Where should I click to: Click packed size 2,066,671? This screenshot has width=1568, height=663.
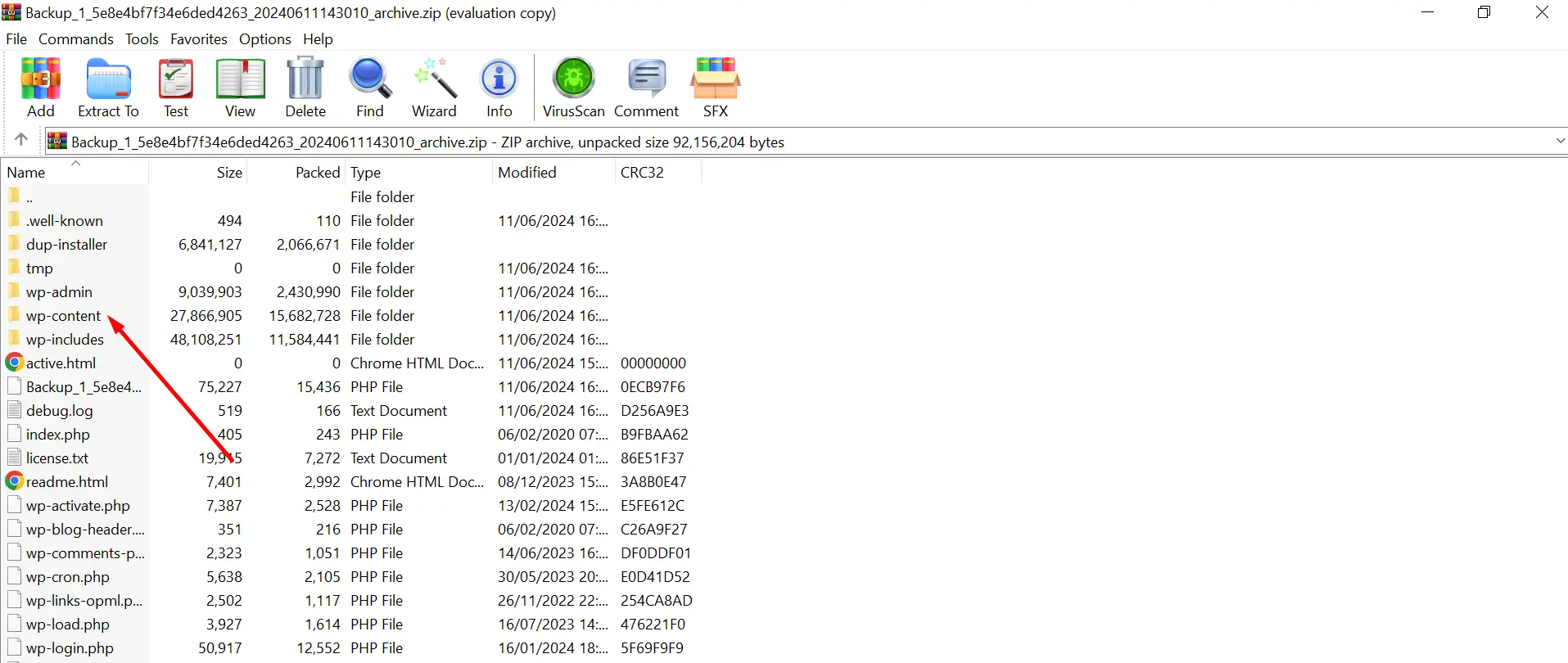click(x=308, y=244)
